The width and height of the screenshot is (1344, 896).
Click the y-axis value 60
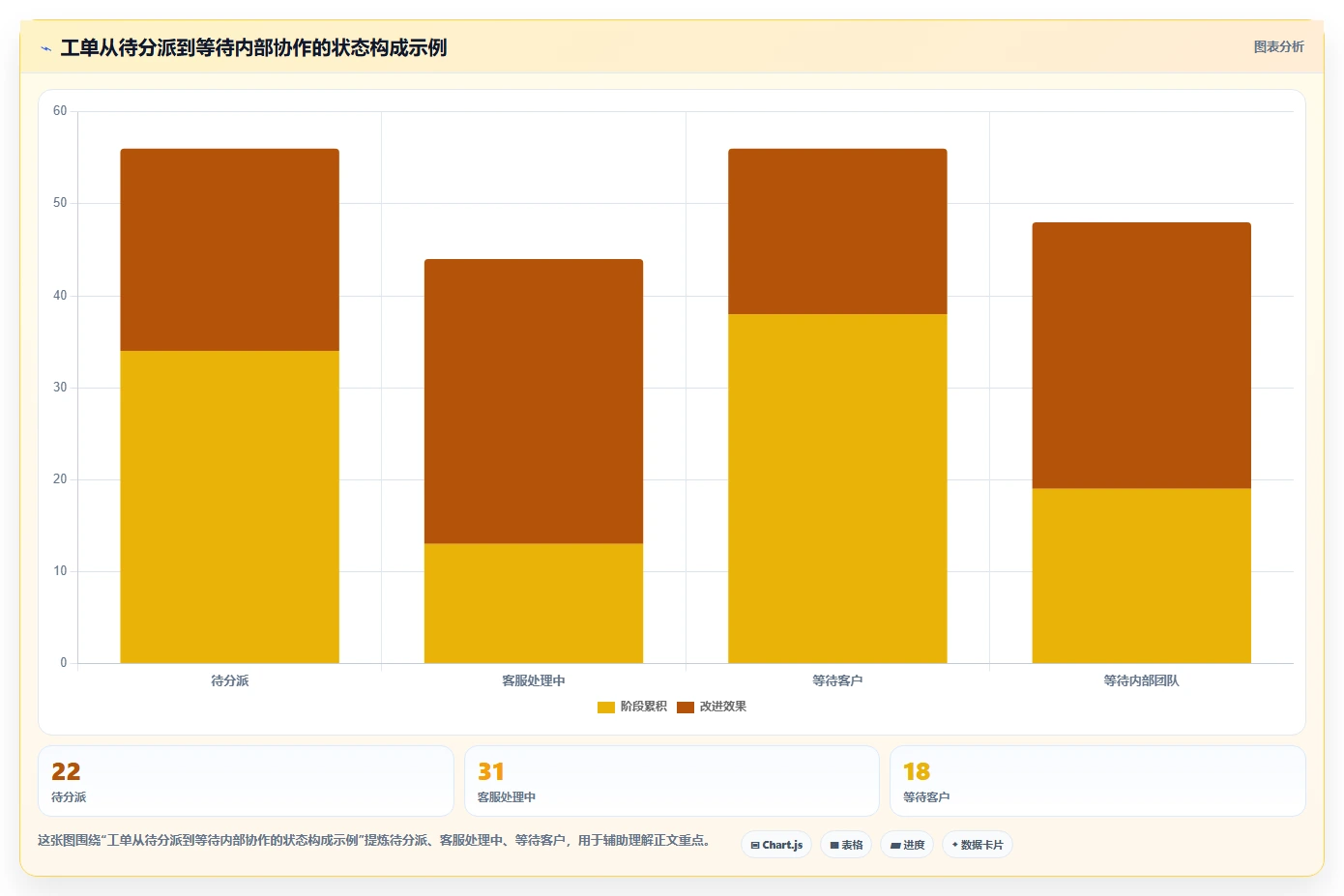[x=60, y=111]
